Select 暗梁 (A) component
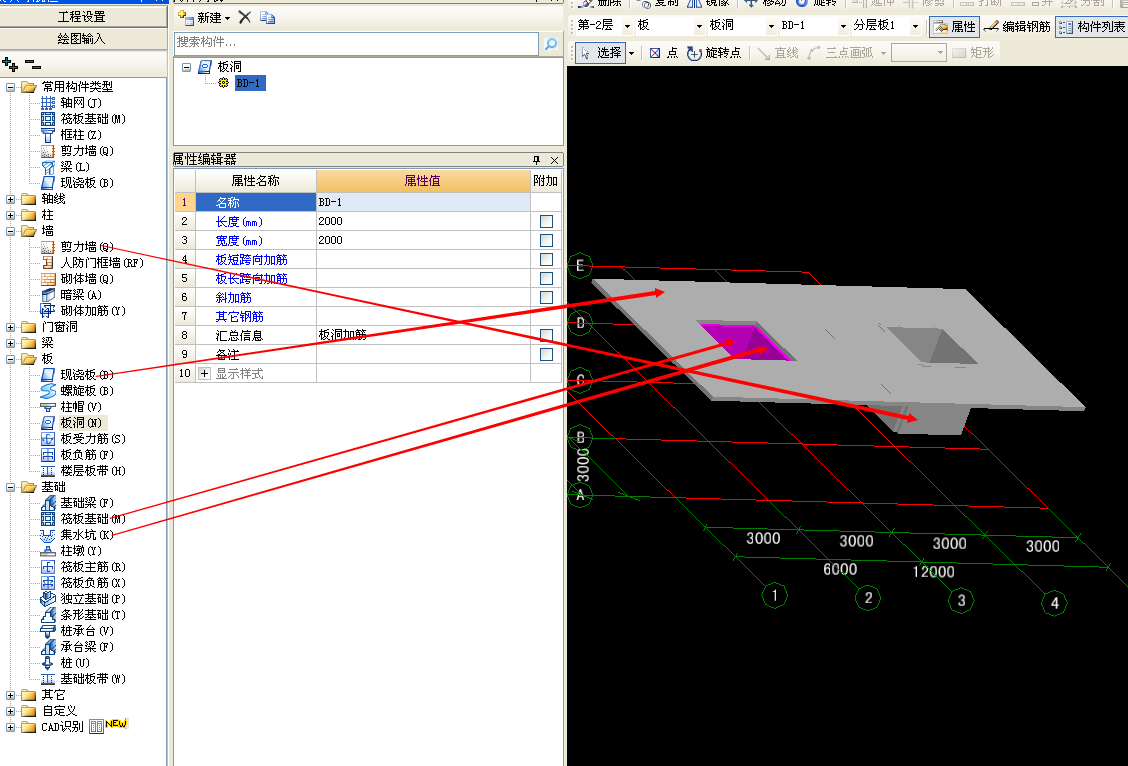The image size is (1128, 766). 71,294
